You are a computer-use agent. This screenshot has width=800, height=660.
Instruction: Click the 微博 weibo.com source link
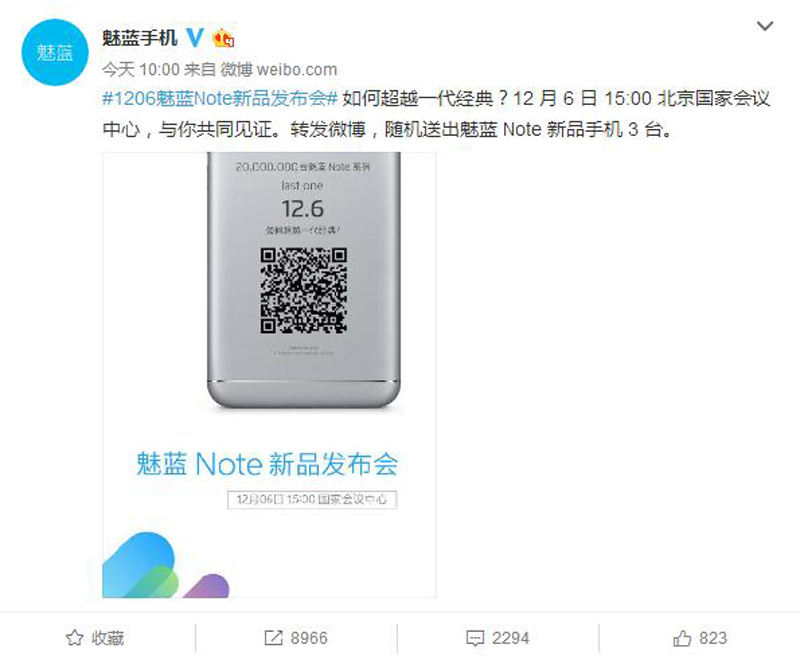tap(279, 69)
